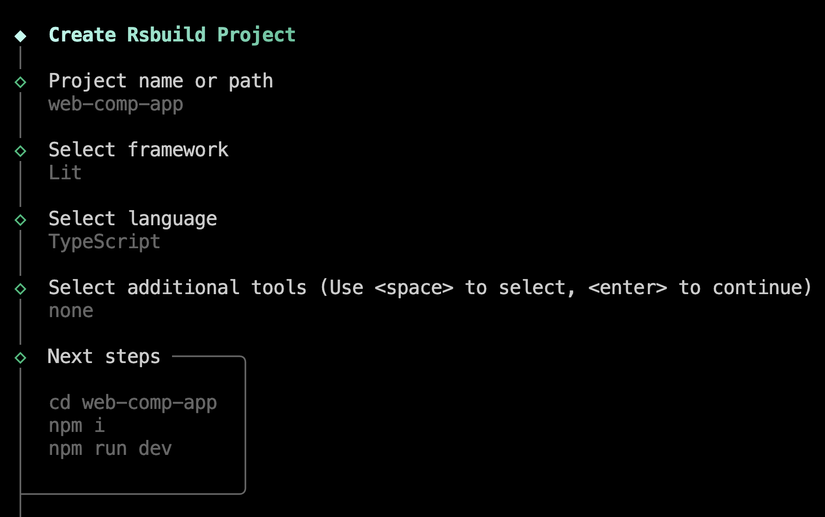Image resolution: width=825 pixels, height=517 pixels.
Task: Click the none answer under additional tools
Action: (71, 311)
